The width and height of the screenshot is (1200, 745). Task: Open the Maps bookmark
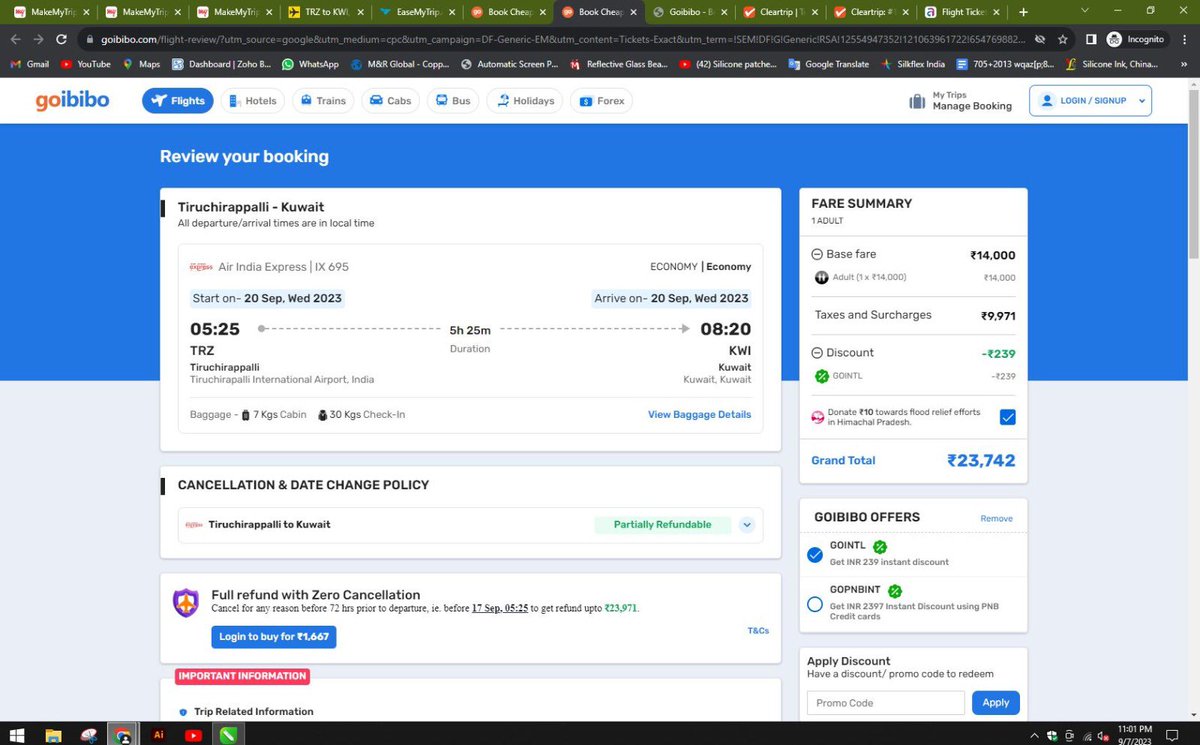point(141,64)
